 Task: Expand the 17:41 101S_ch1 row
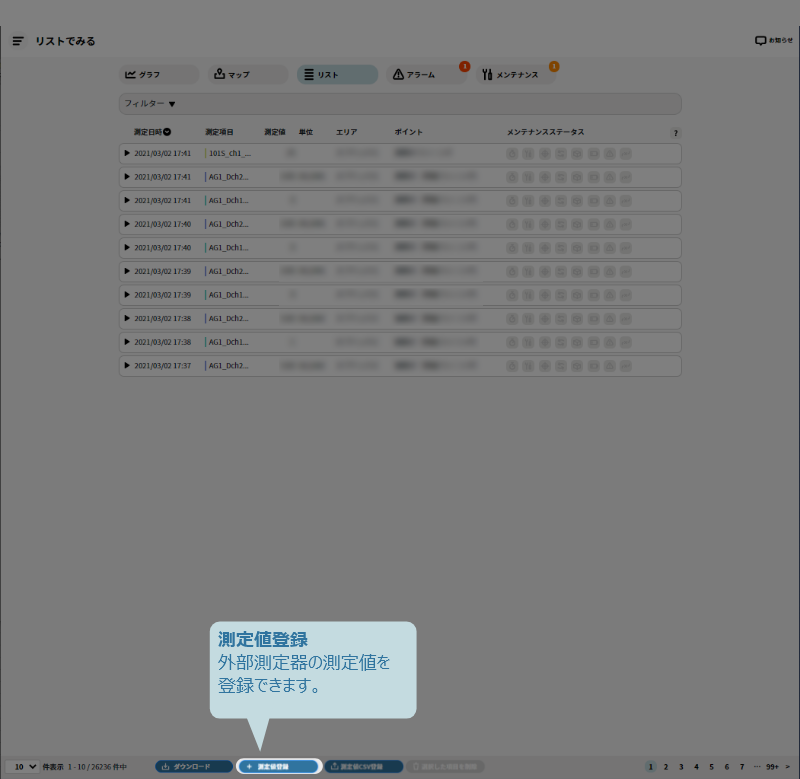[127, 153]
